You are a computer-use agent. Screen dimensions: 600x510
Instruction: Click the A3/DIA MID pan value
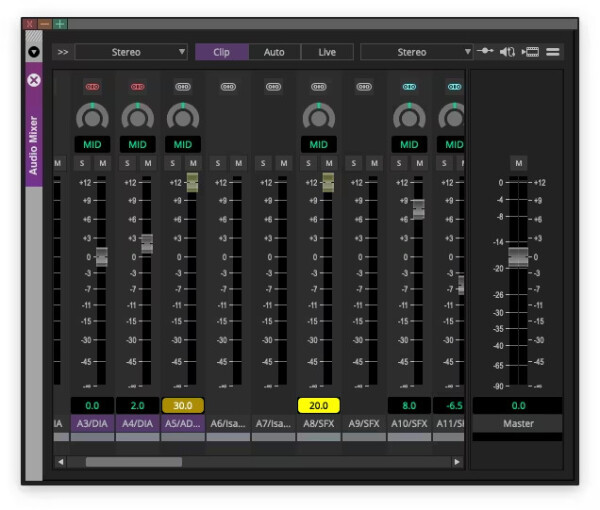[92, 145]
